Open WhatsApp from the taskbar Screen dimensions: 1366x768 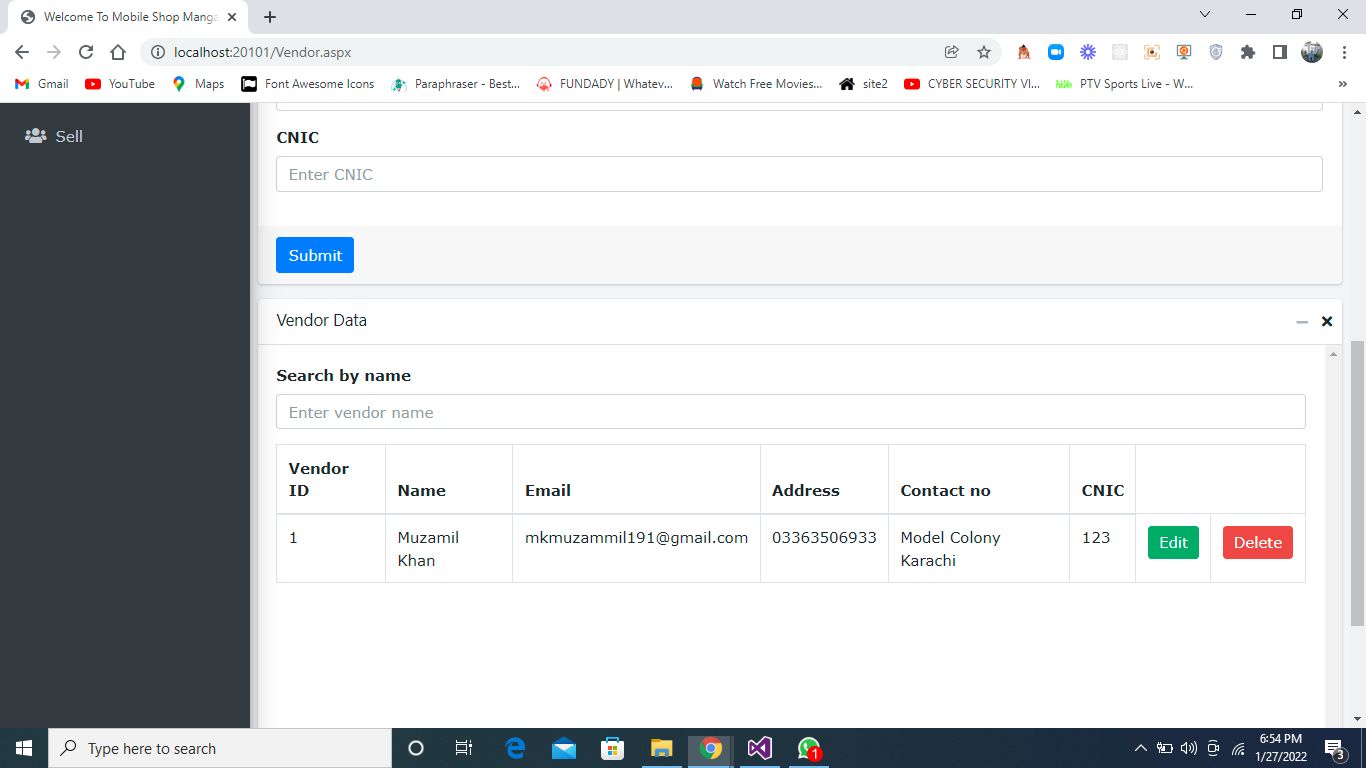(x=807, y=748)
